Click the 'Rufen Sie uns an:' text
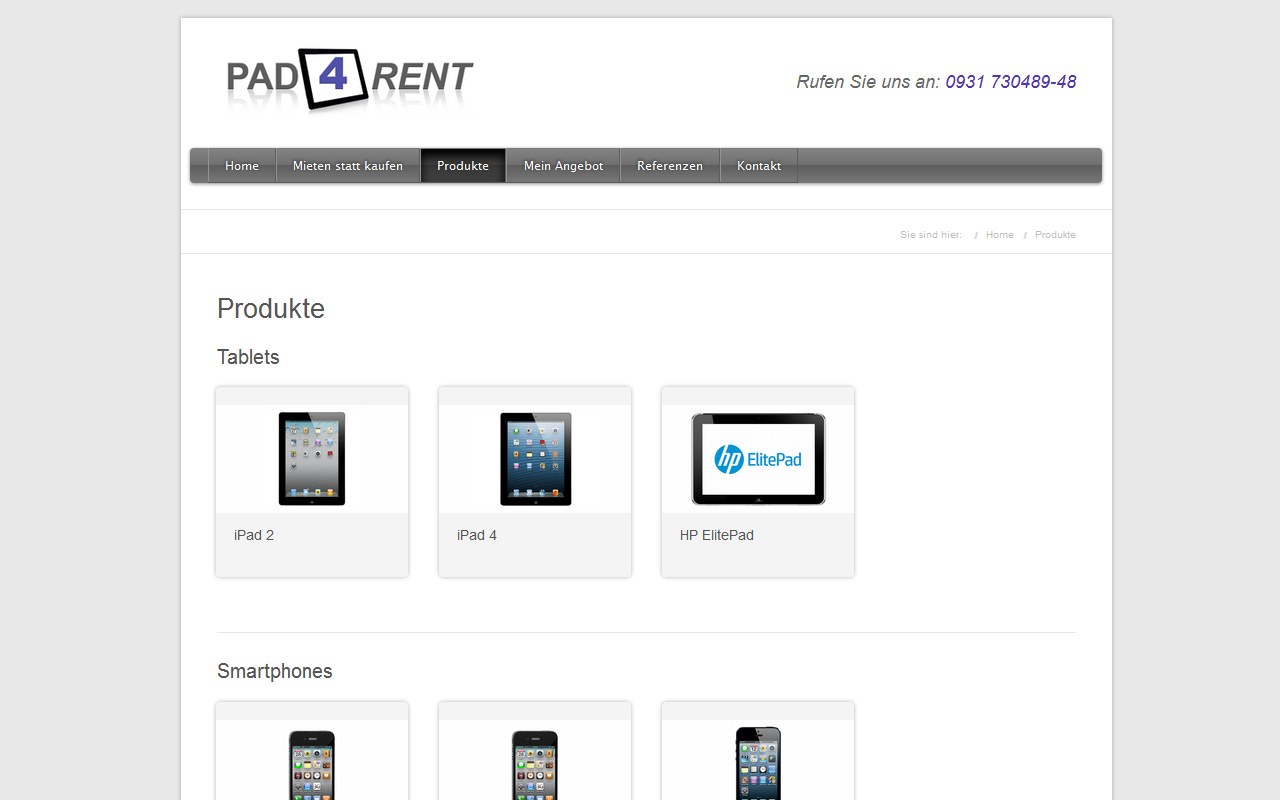 868,82
